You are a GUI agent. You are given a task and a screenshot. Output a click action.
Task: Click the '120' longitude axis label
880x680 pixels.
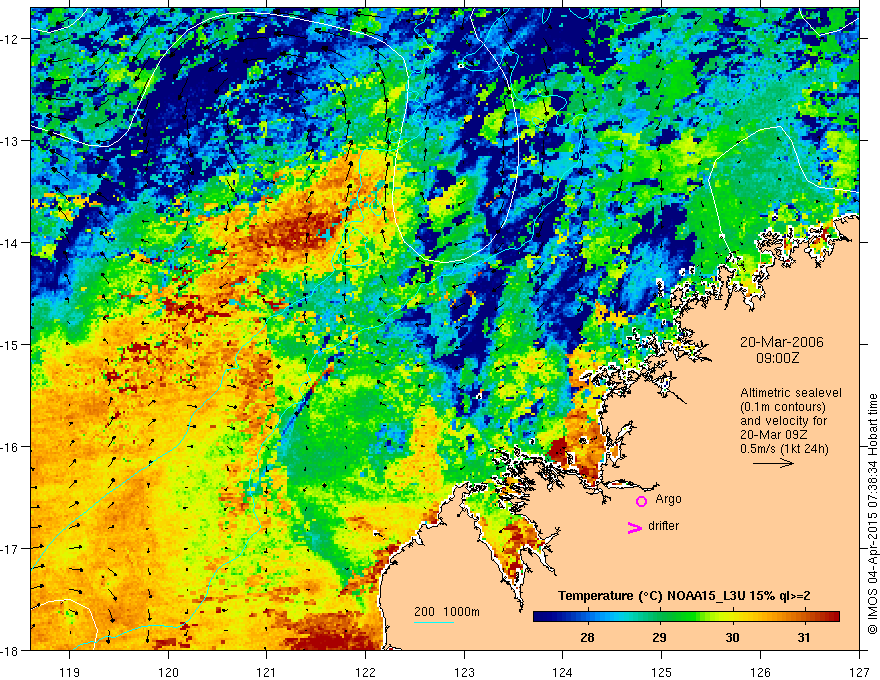point(168,672)
